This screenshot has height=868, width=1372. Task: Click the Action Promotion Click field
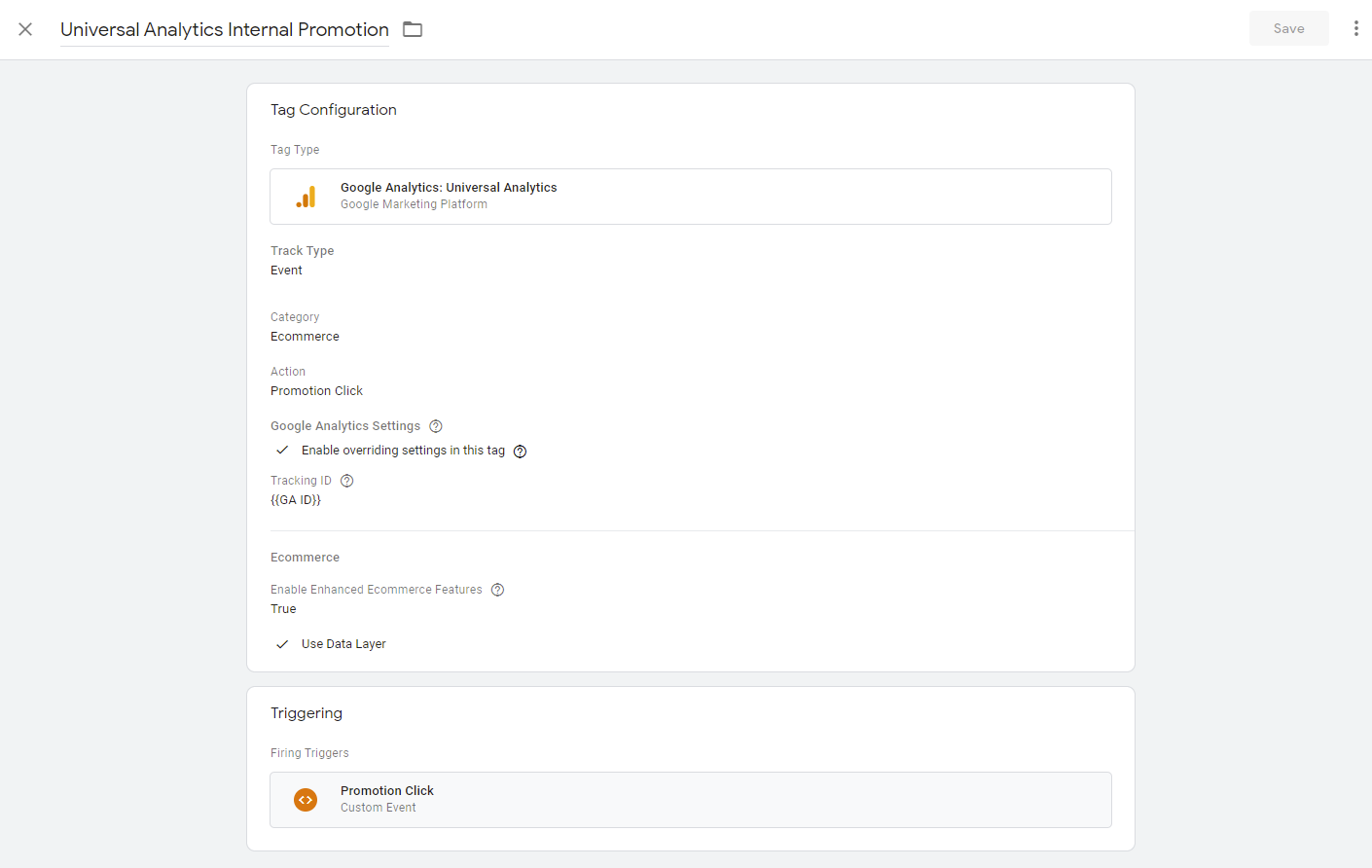(x=316, y=391)
